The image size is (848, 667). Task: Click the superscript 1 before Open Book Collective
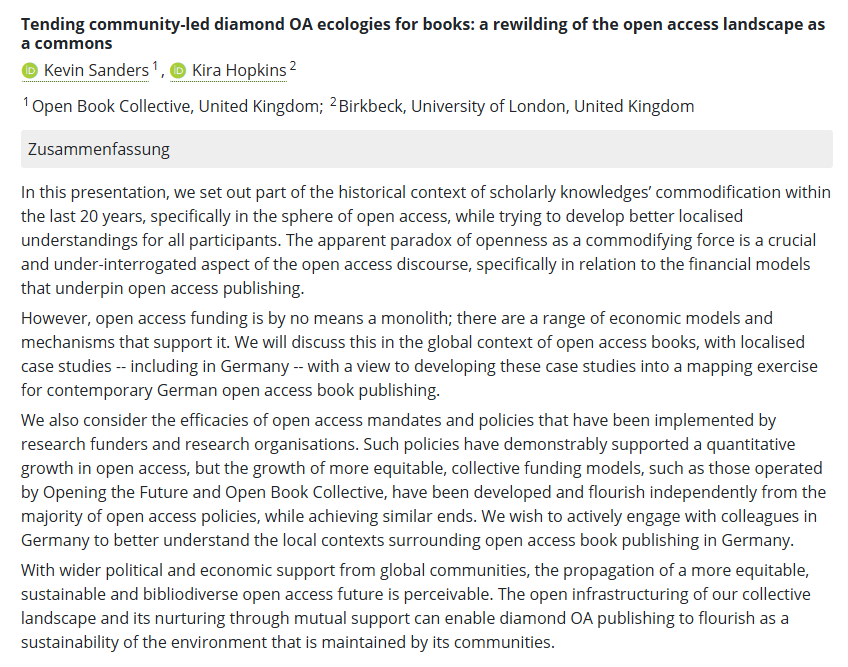26,102
